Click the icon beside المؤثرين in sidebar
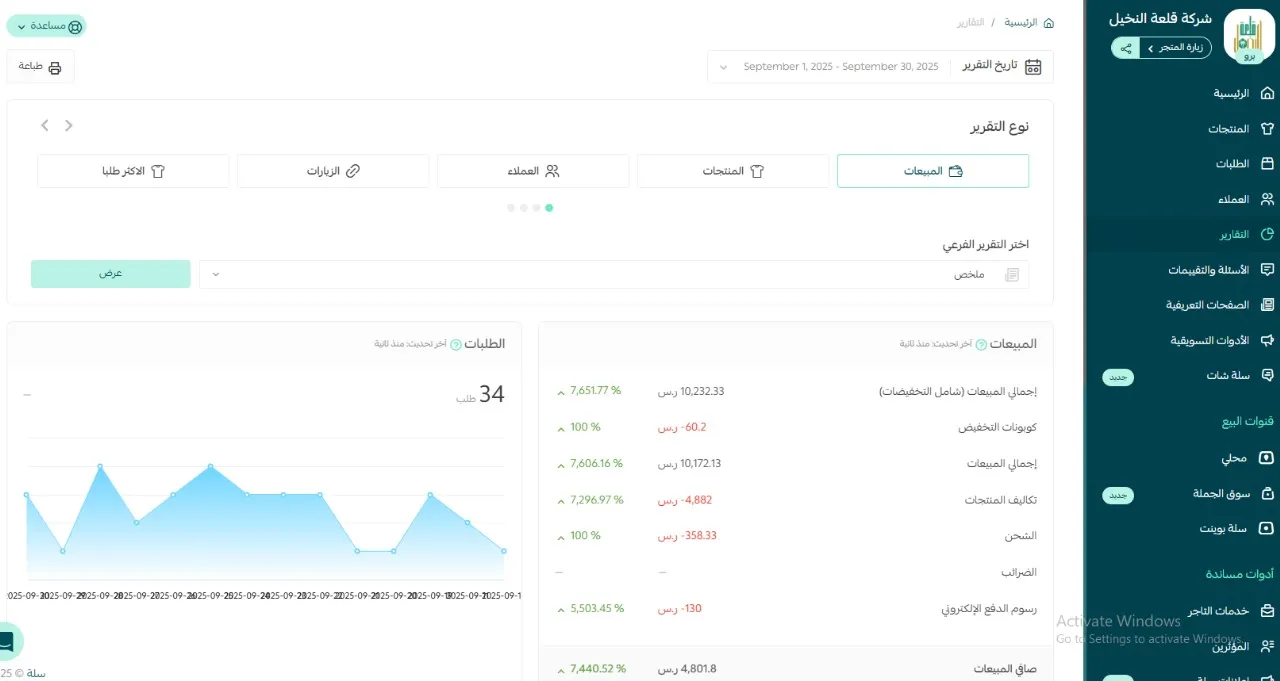Image resolution: width=1280 pixels, height=681 pixels. coord(1267,646)
